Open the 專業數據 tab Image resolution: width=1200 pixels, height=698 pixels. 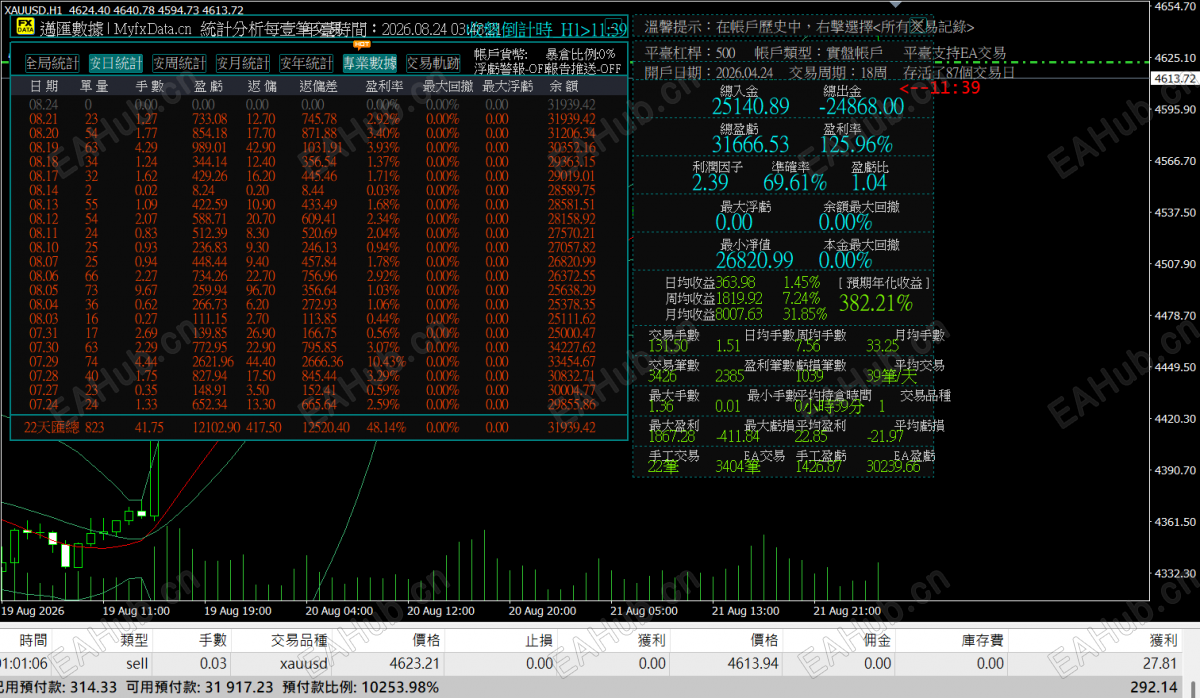(x=370, y=64)
